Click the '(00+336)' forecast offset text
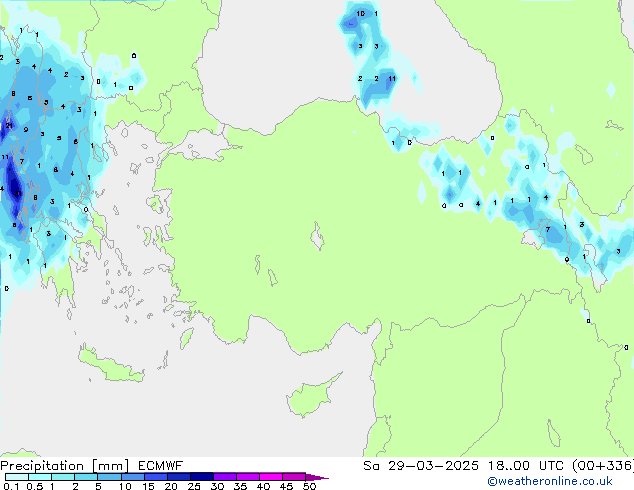 coord(603,466)
